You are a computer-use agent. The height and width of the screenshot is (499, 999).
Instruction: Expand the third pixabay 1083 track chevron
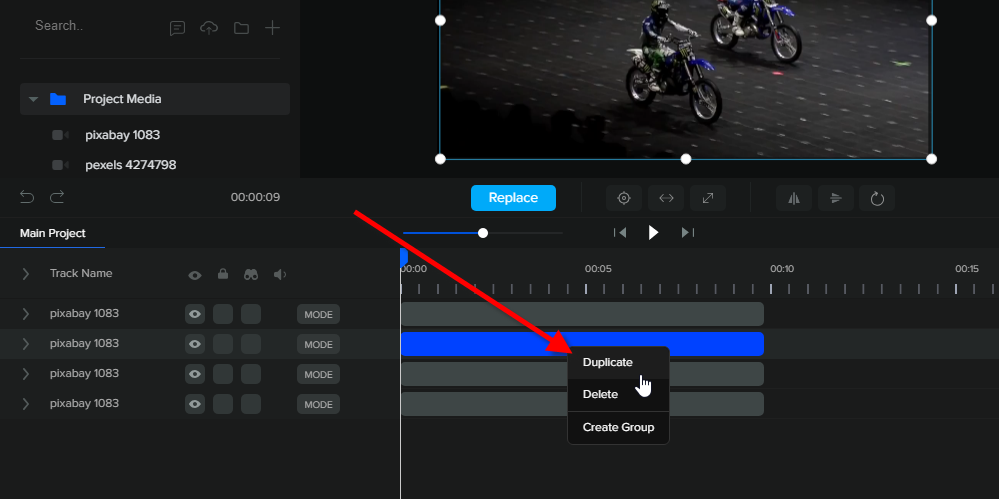(x=25, y=373)
